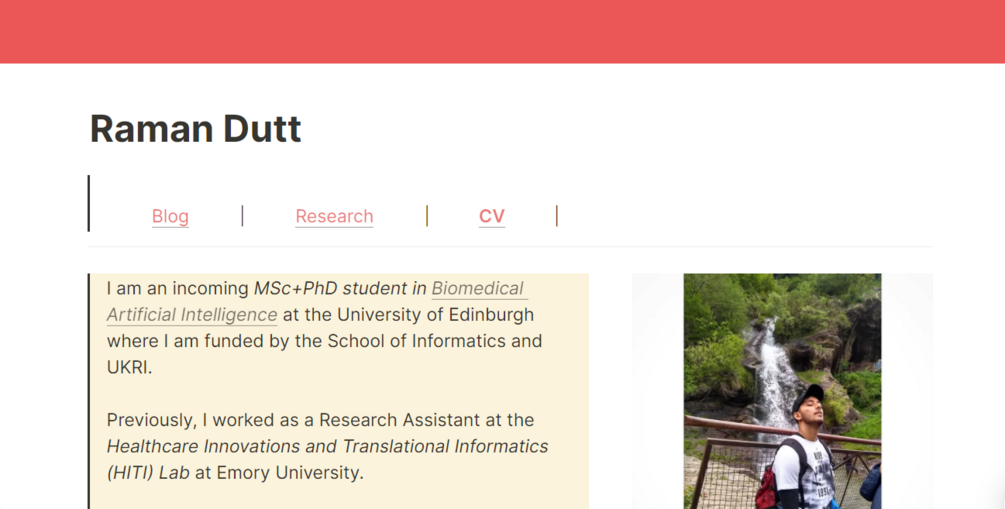The height and width of the screenshot is (509, 1005).
Task: Click the red cover banner
Action: [502, 31]
